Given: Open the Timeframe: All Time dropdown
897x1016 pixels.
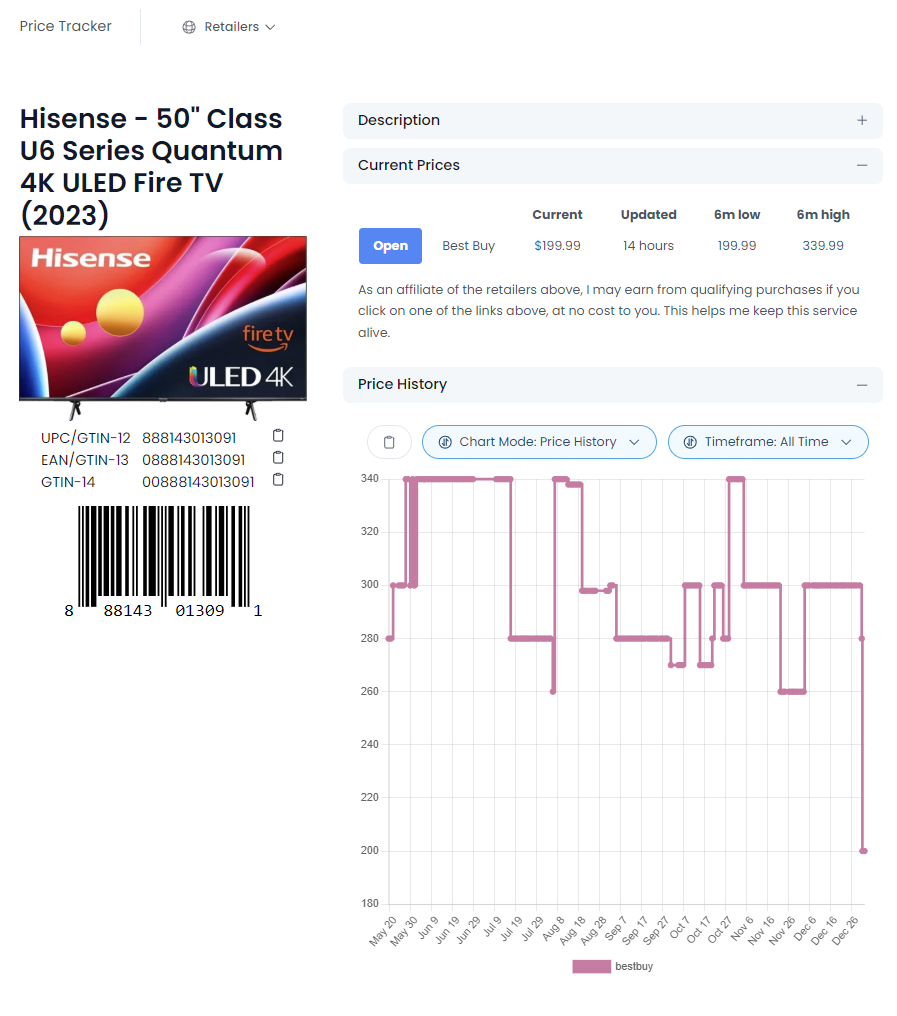Looking at the screenshot, I should 767,442.
